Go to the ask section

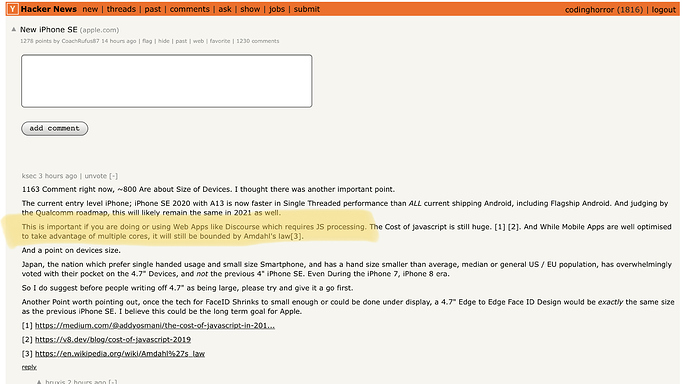pos(225,9)
